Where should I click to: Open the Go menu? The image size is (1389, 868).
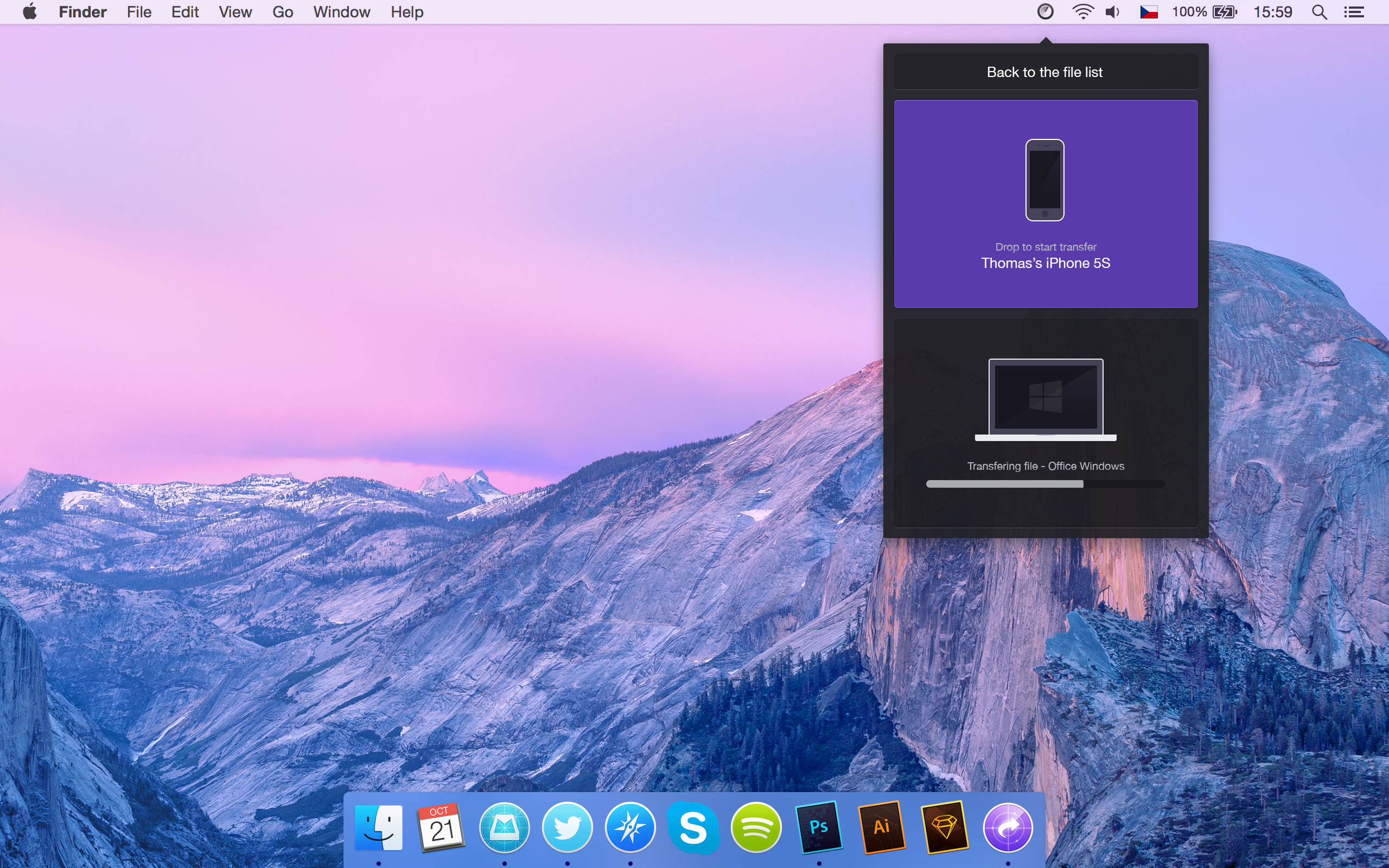[282, 12]
